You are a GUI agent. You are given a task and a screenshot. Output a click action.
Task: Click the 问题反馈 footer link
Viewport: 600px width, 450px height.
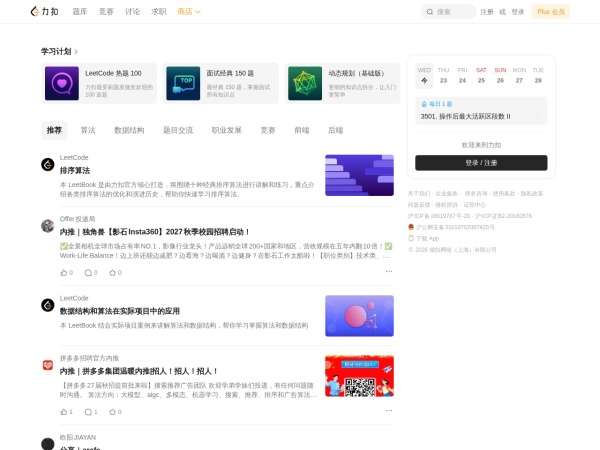[419, 205]
